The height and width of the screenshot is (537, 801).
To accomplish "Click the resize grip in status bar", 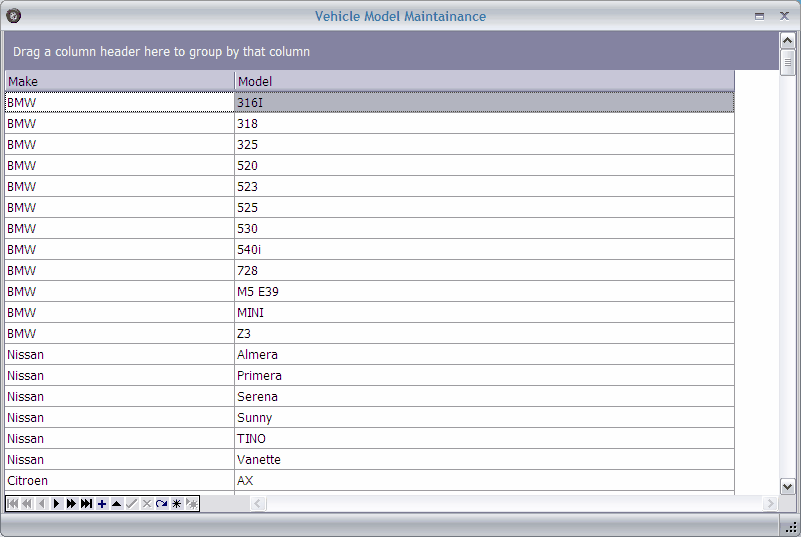I will [790, 526].
